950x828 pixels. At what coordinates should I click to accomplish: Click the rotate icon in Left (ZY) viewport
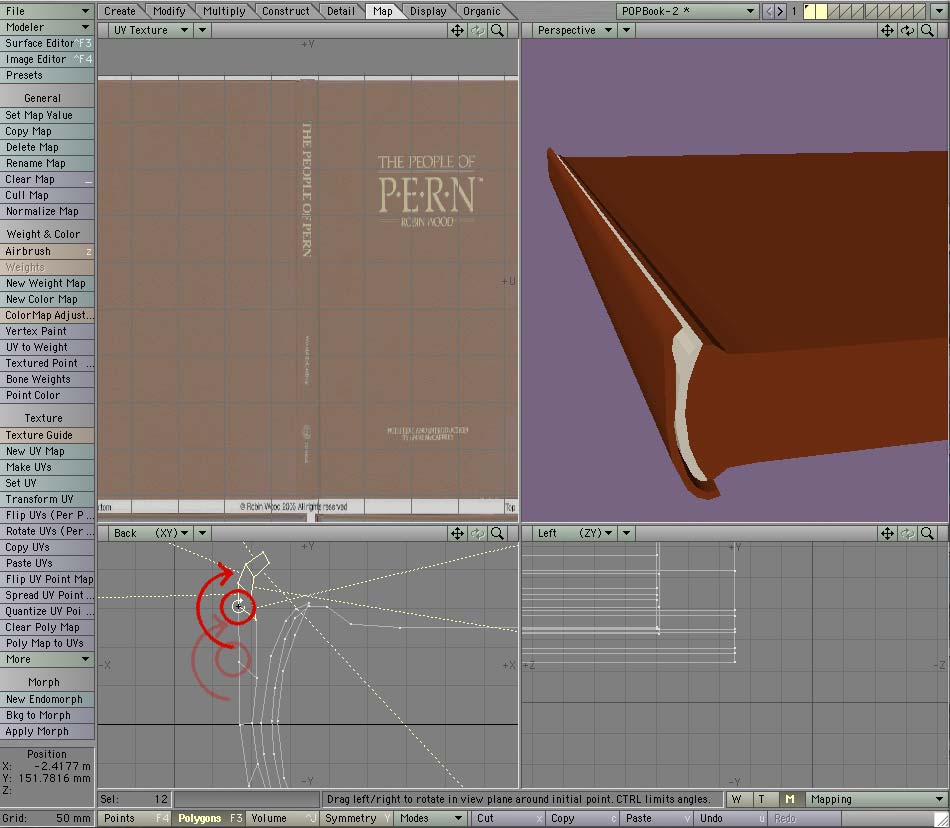pyautogui.click(x=907, y=533)
